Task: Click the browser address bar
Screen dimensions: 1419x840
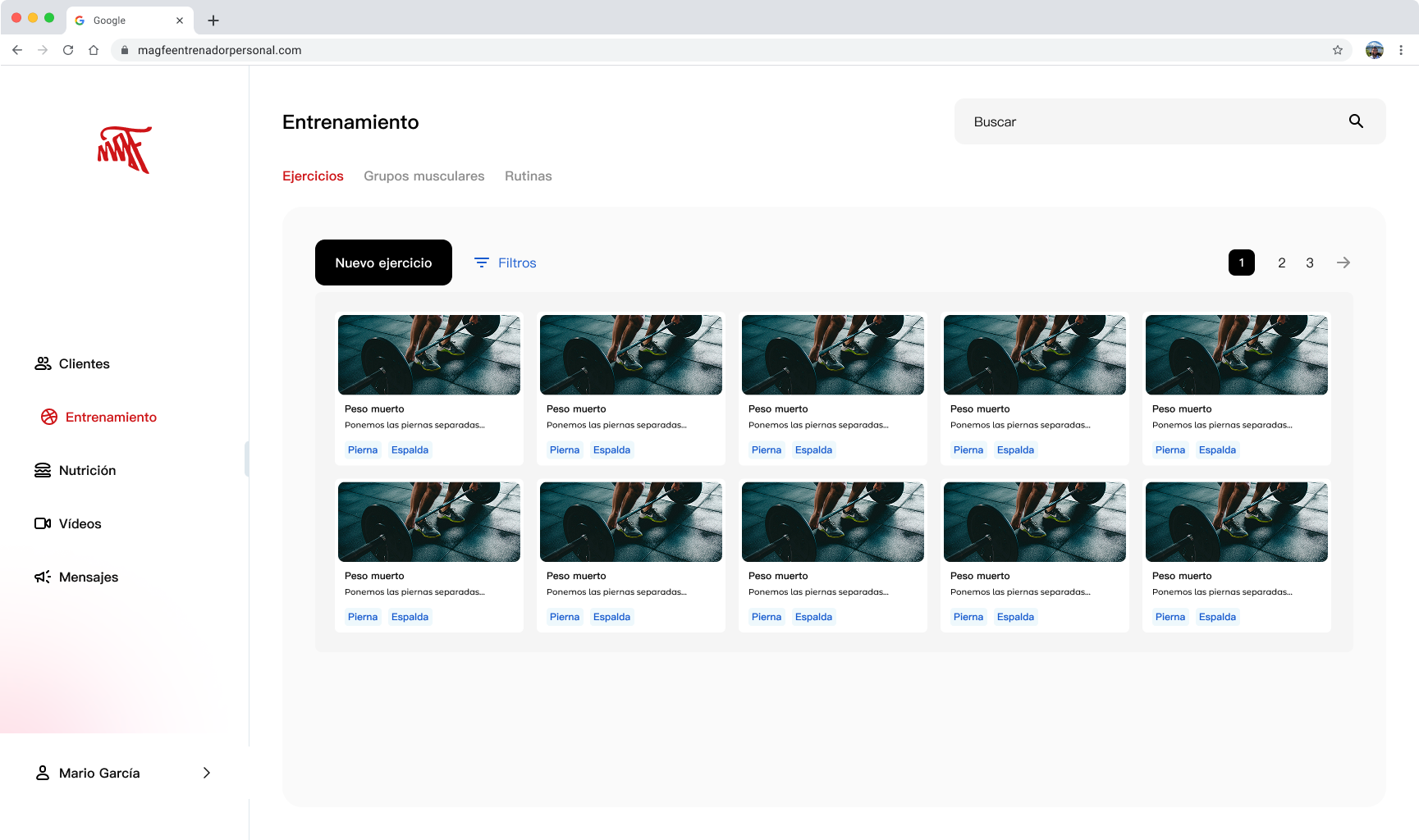Action: click(x=730, y=50)
